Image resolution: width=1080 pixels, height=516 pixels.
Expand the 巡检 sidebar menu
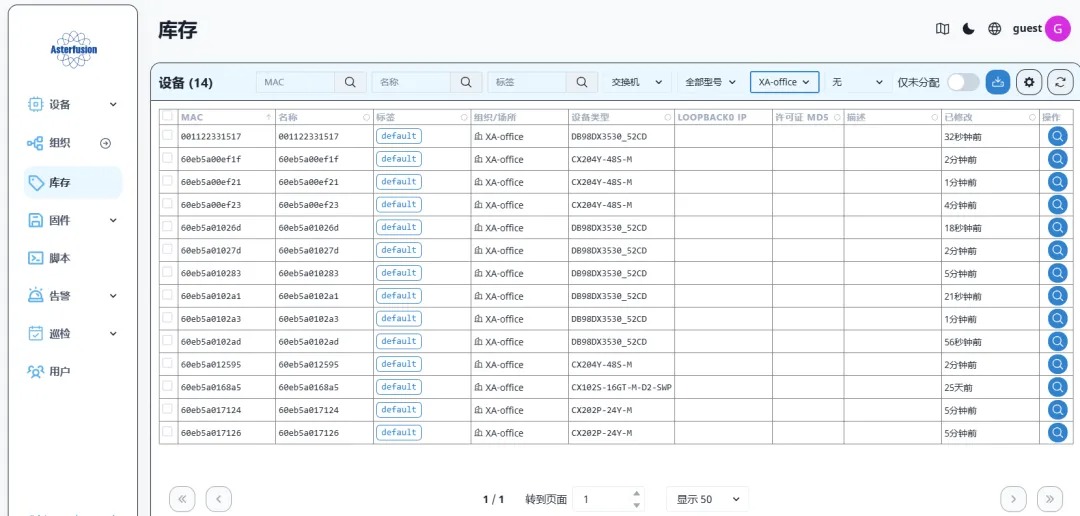(74, 333)
